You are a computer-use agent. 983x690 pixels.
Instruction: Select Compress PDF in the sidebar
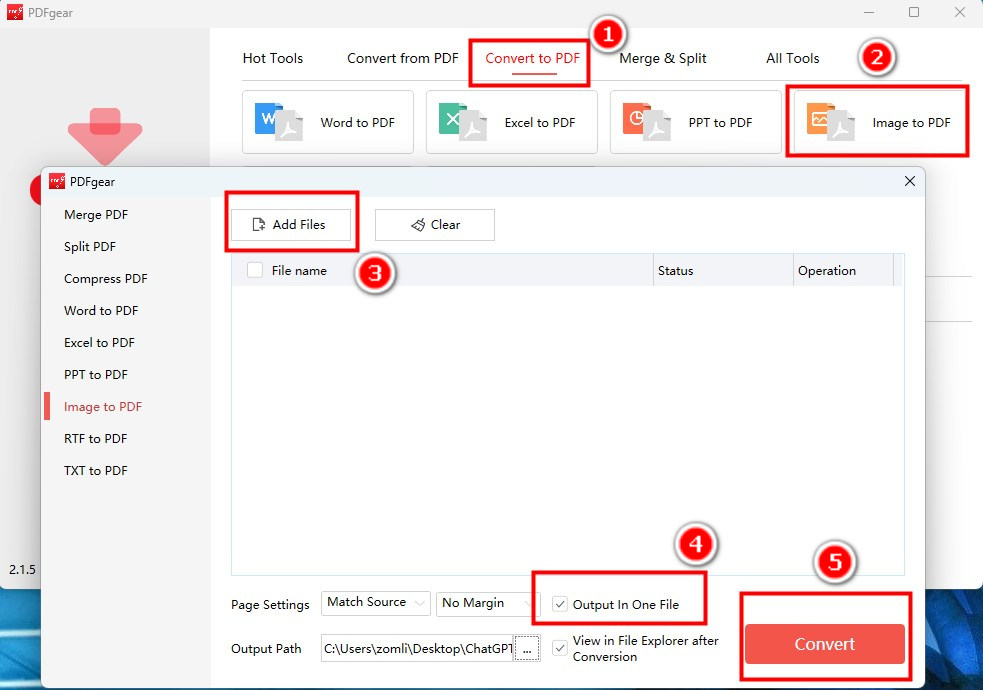click(103, 278)
